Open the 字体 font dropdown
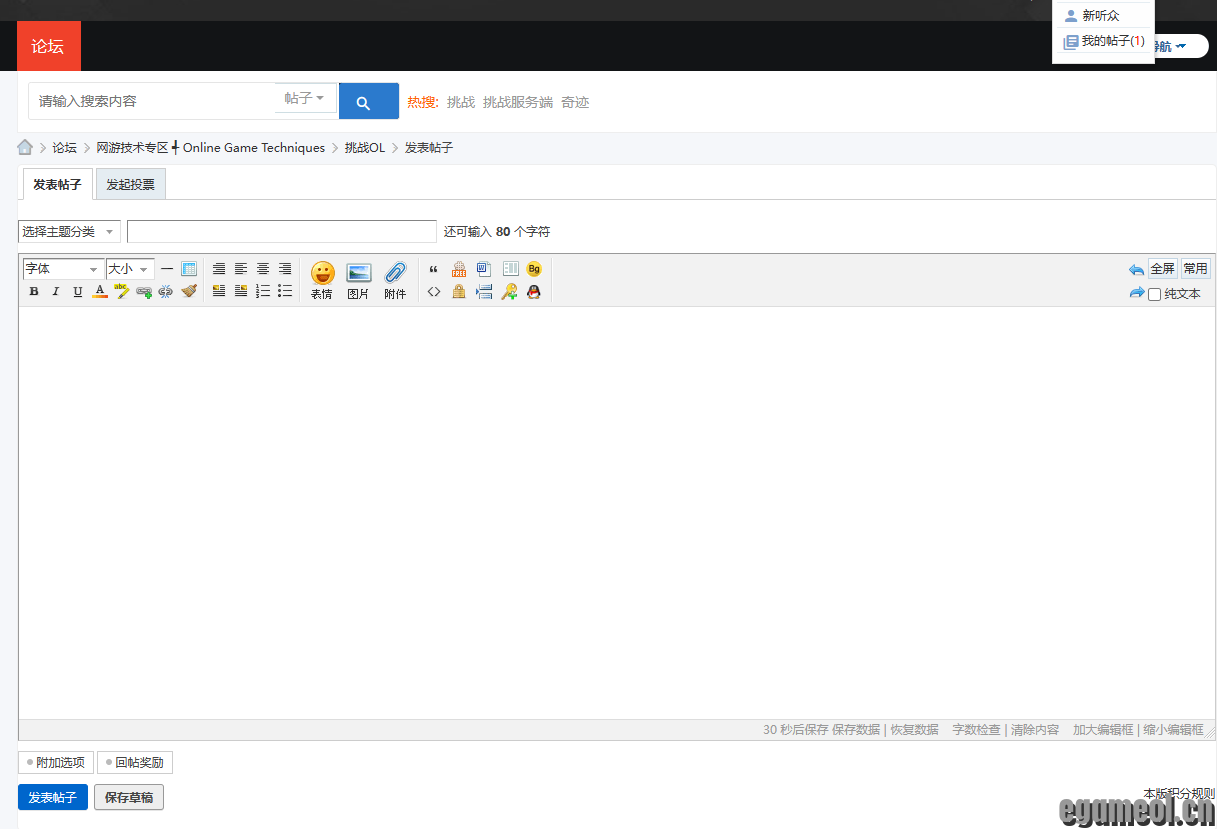This screenshot has width=1217, height=829. [62, 269]
